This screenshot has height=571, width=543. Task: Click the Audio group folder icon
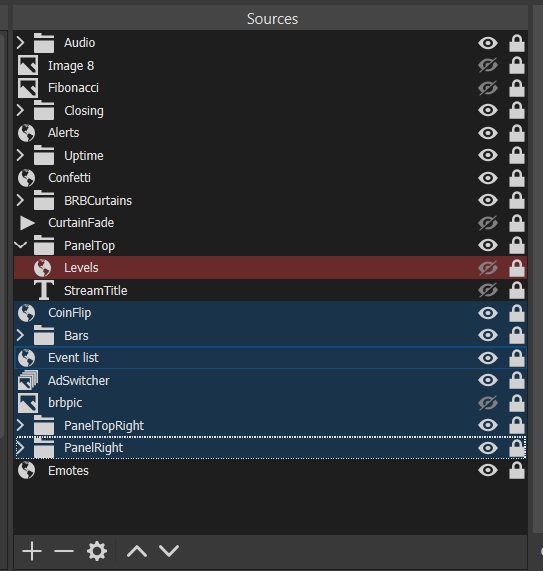[x=44, y=43]
